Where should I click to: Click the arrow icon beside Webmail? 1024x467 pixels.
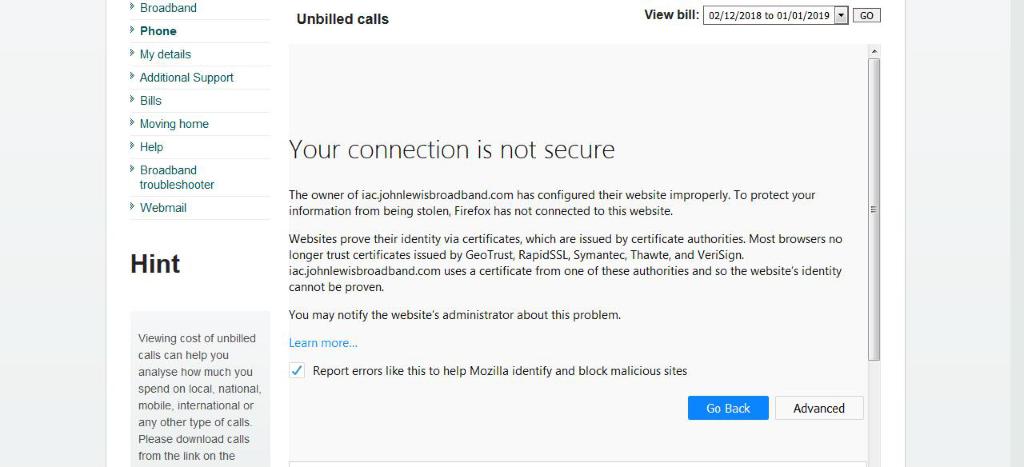click(x=132, y=207)
